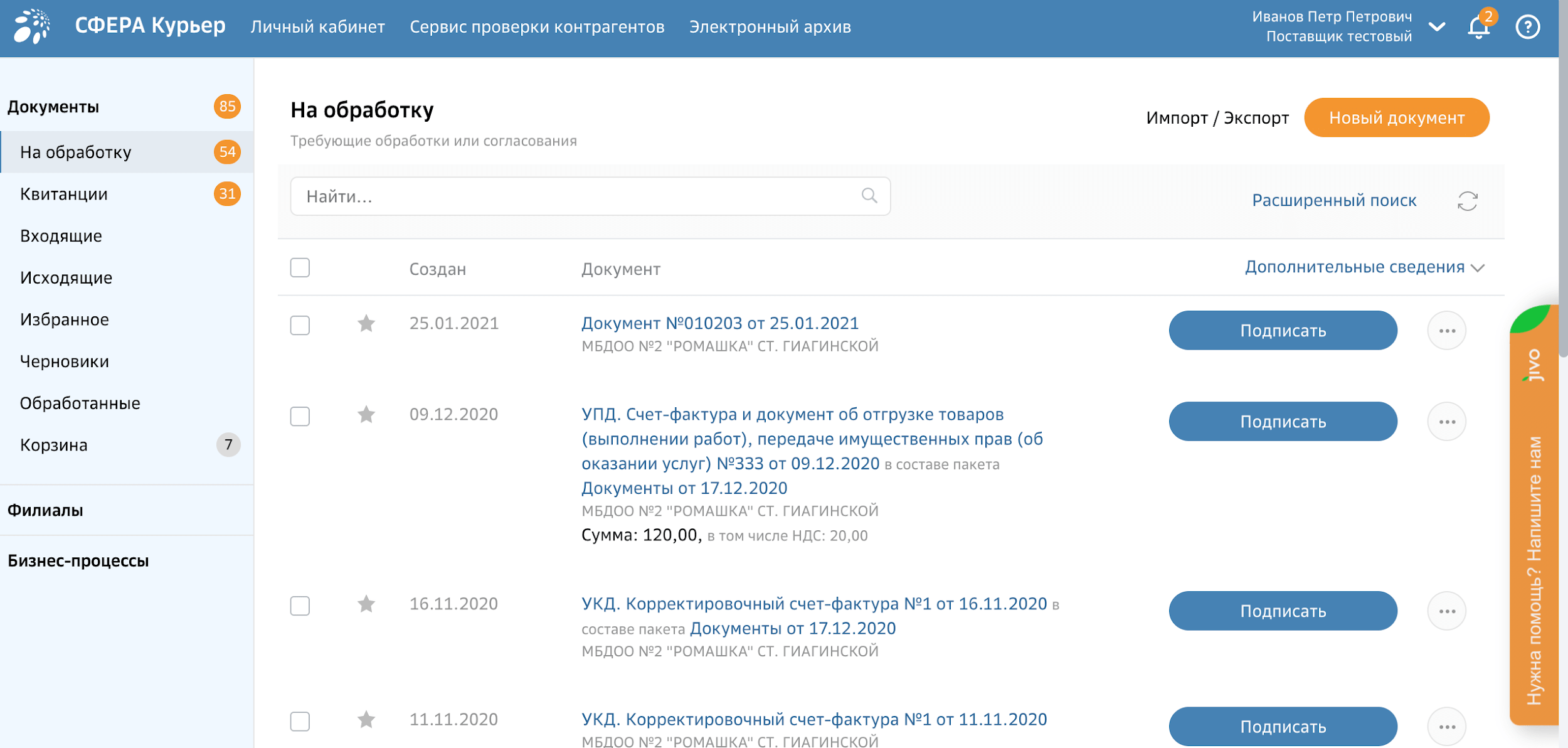
Task: Expand the user account dropdown arrow
Action: [1437, 27]
